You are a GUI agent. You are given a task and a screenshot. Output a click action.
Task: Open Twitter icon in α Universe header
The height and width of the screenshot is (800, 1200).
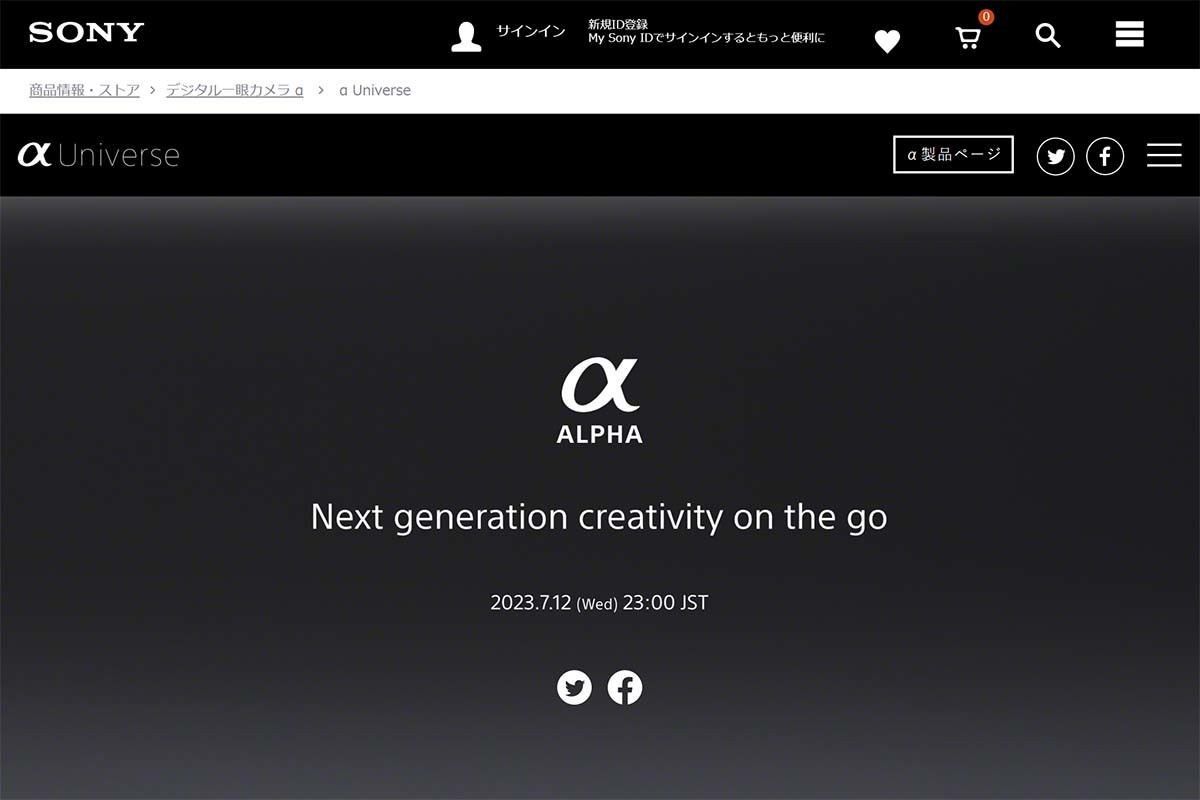pos(1055,156)
